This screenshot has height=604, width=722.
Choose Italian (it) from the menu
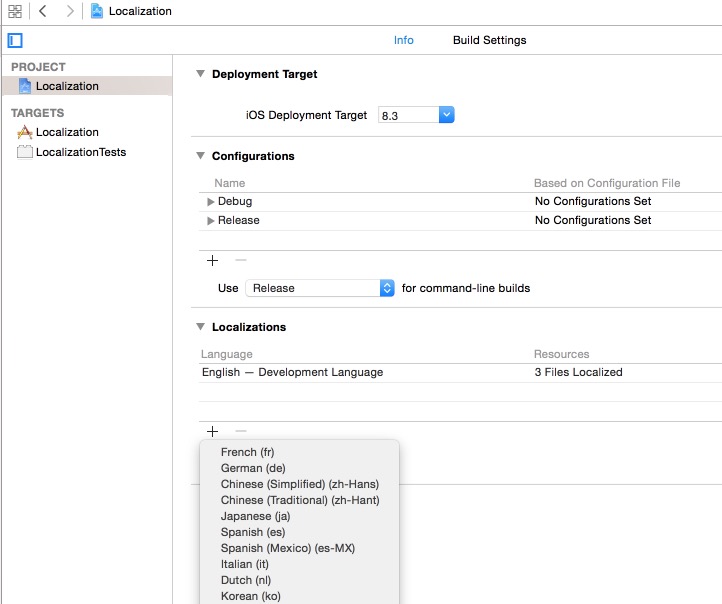[299, 564]
